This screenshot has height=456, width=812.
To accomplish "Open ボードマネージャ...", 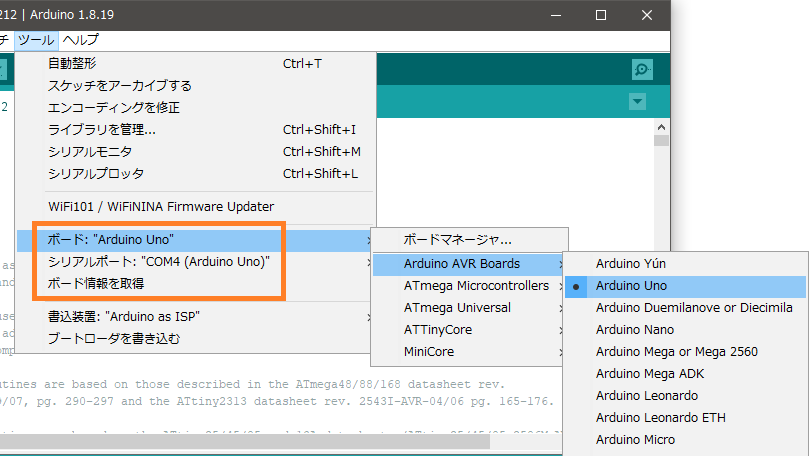I will point(469,240).
